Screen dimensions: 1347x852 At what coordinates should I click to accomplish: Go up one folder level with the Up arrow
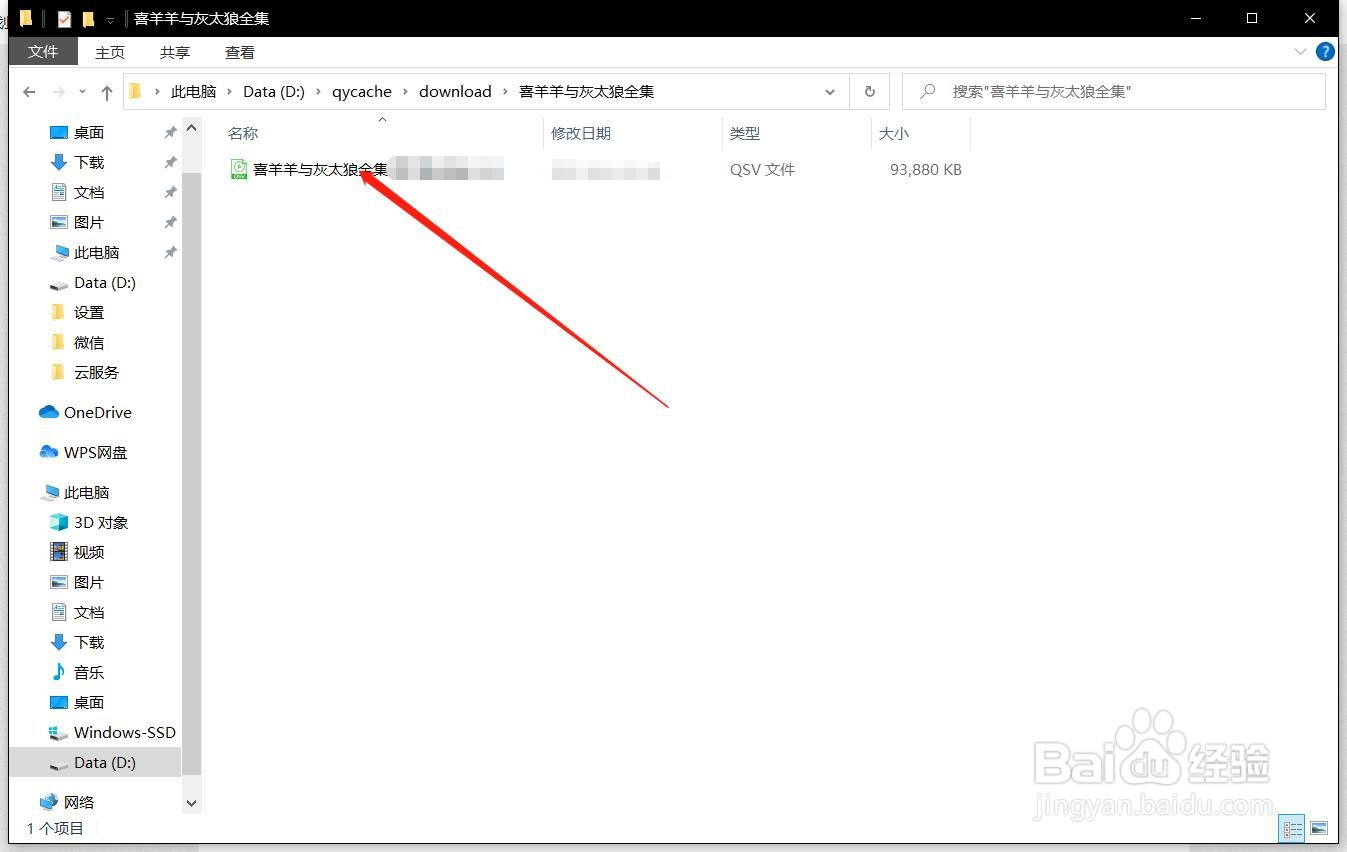107,92
